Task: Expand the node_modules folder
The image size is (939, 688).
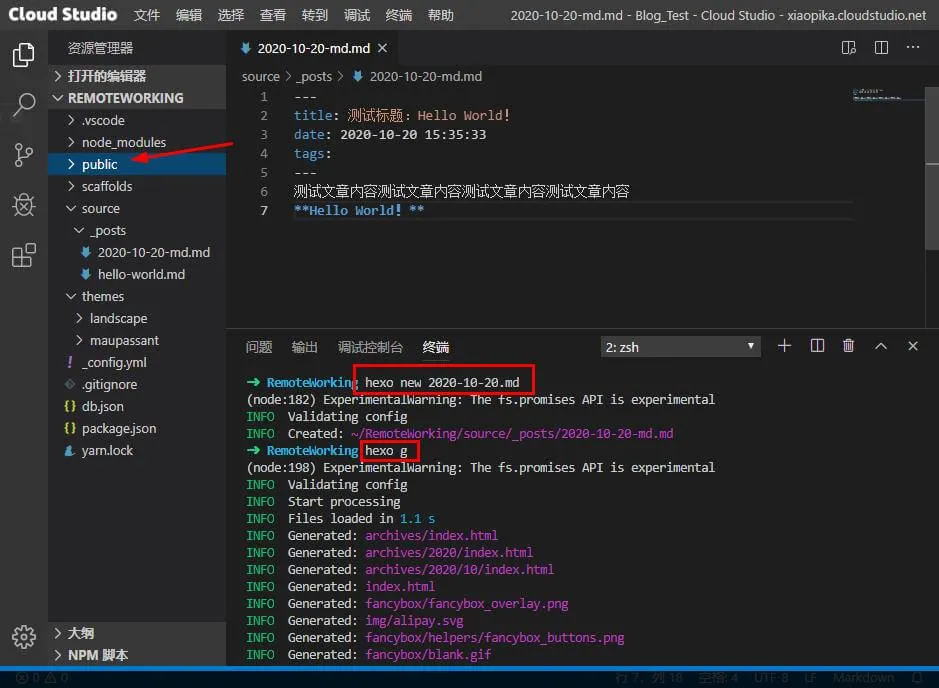Action: coord(137,143)
